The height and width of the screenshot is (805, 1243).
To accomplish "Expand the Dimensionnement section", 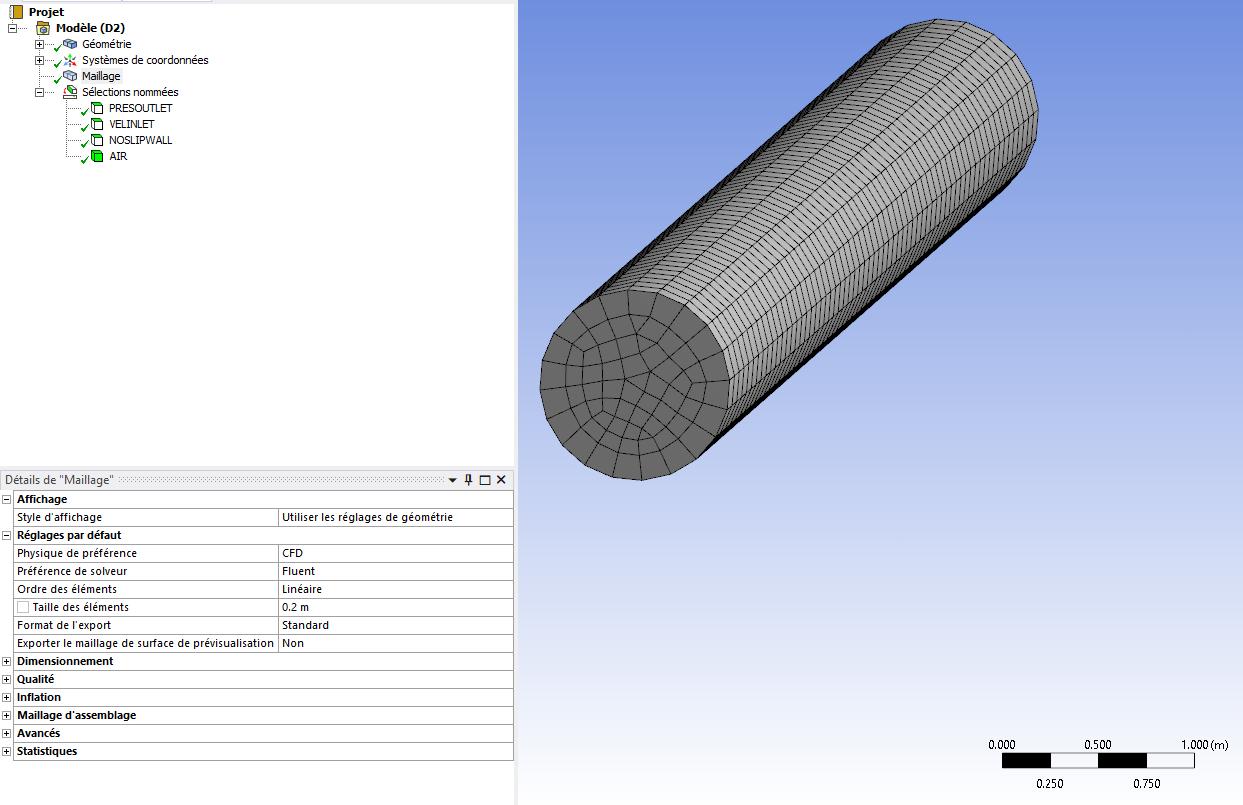I will click(7, 661).
